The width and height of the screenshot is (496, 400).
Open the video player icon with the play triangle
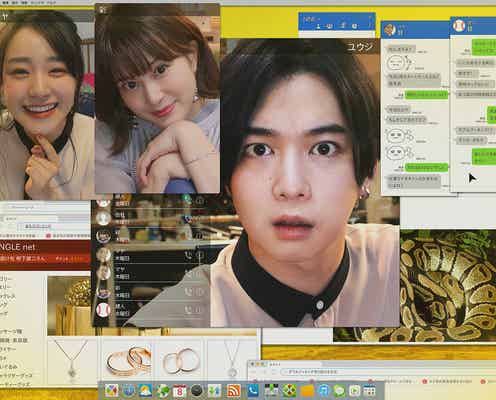coord(354,390)
